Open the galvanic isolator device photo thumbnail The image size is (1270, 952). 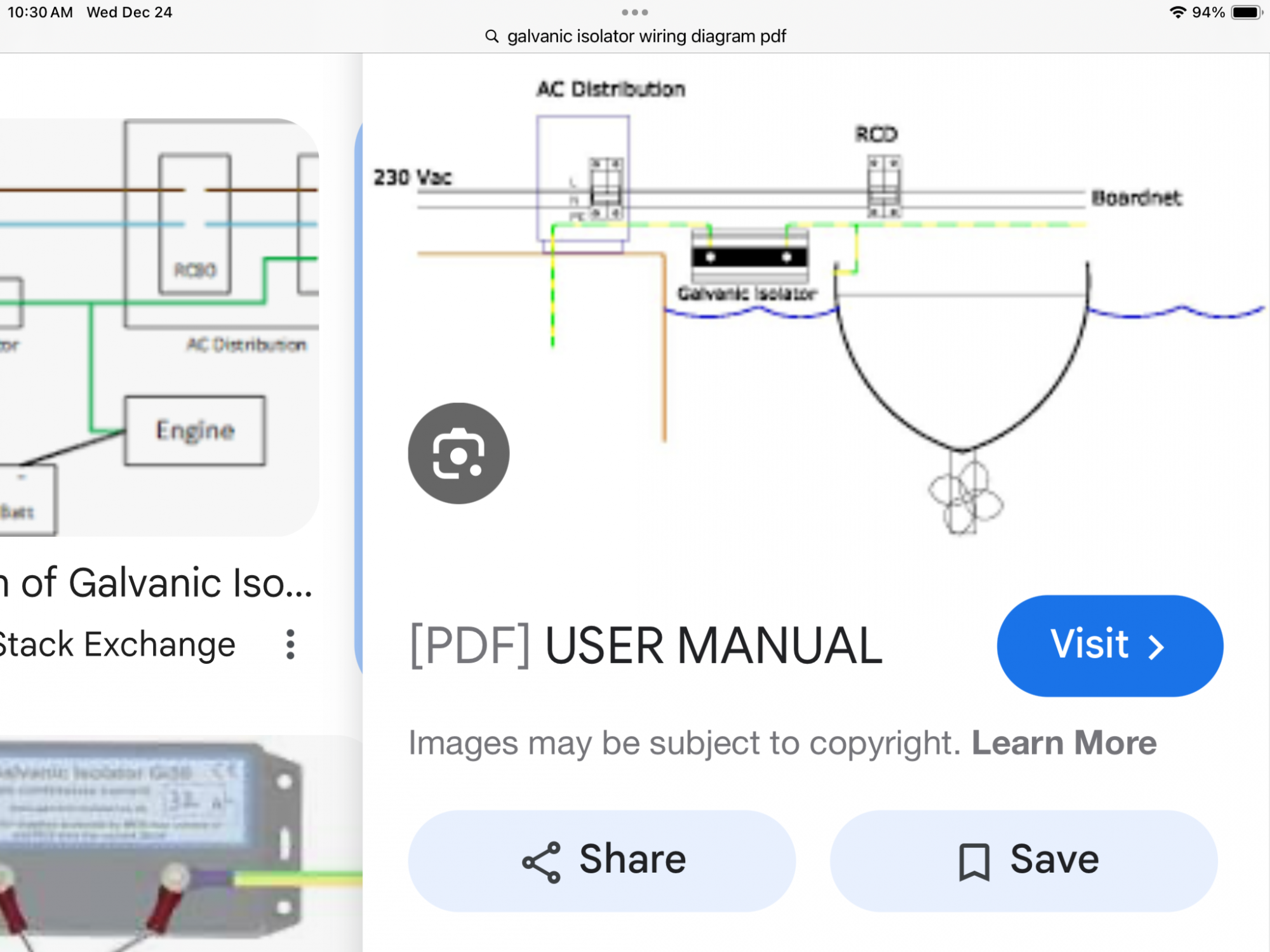coord(181,843)
